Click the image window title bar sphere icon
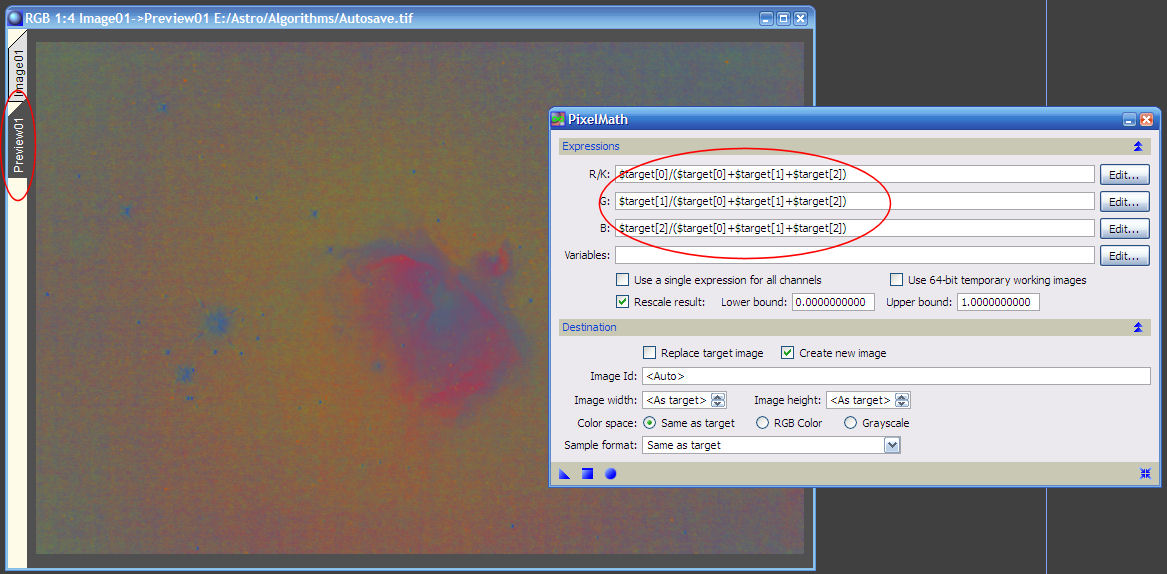The image size is (1167, 574). click(15, 18)
